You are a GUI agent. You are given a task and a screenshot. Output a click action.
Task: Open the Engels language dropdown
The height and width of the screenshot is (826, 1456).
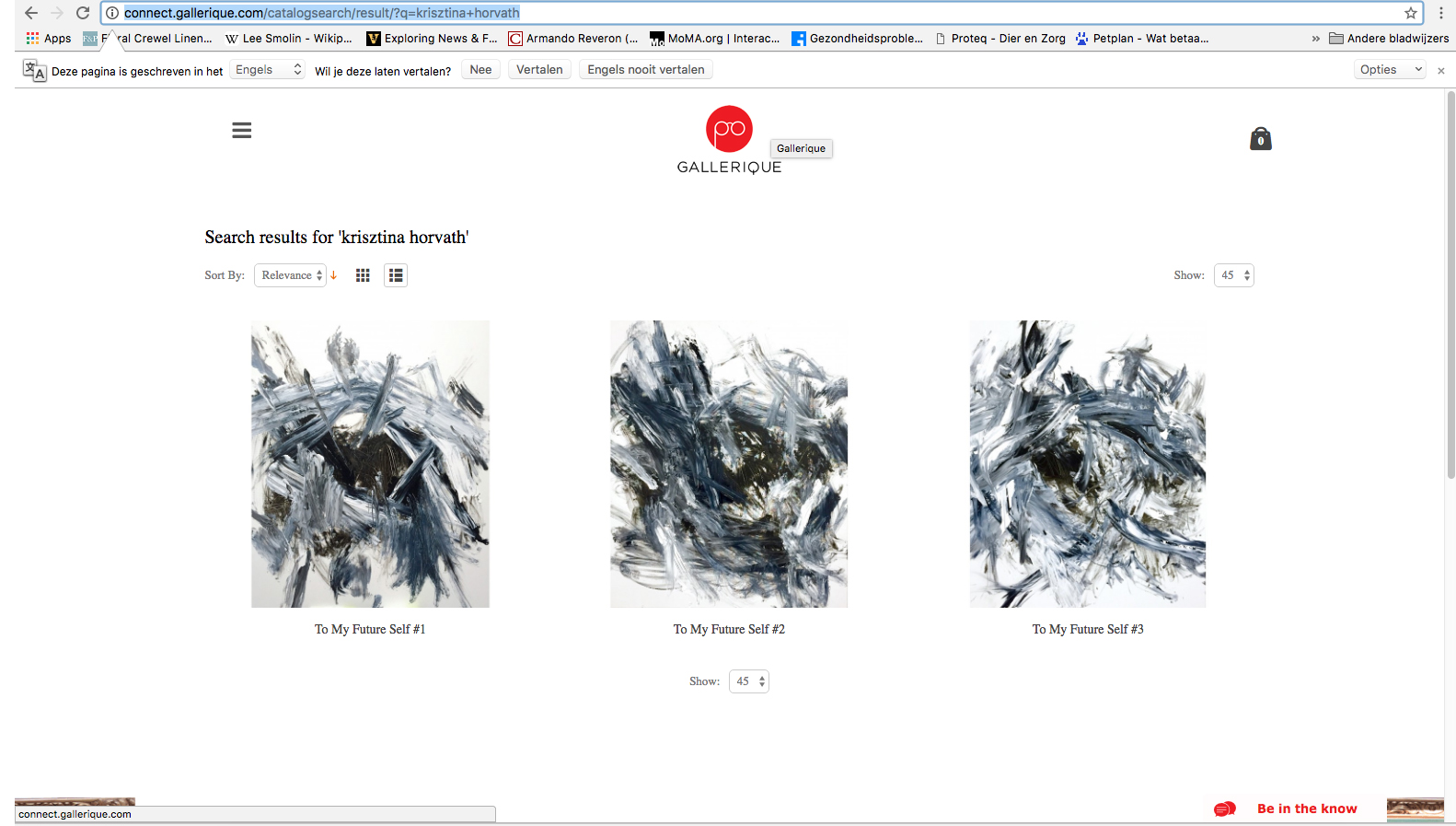coord(267,70)
